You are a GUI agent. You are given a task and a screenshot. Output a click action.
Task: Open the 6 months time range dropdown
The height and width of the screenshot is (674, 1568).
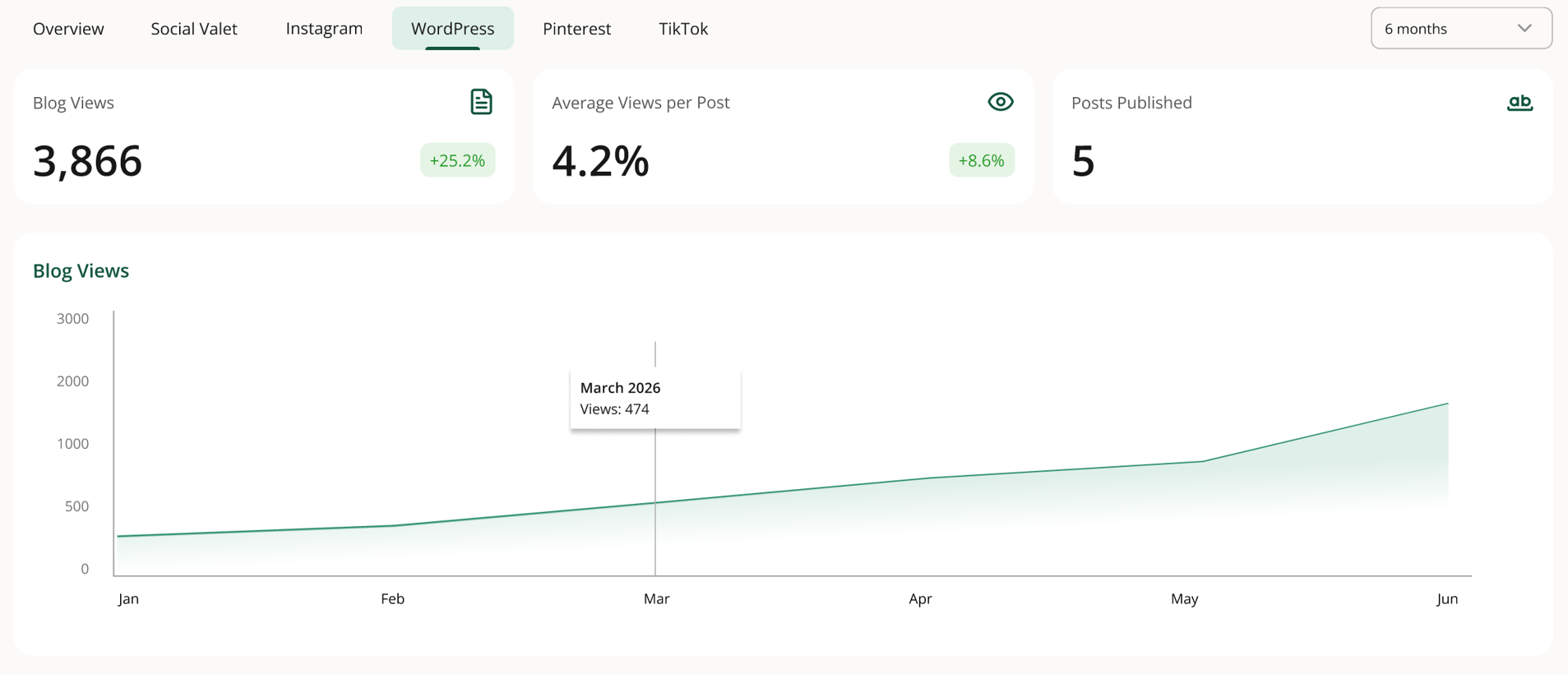1461,28
